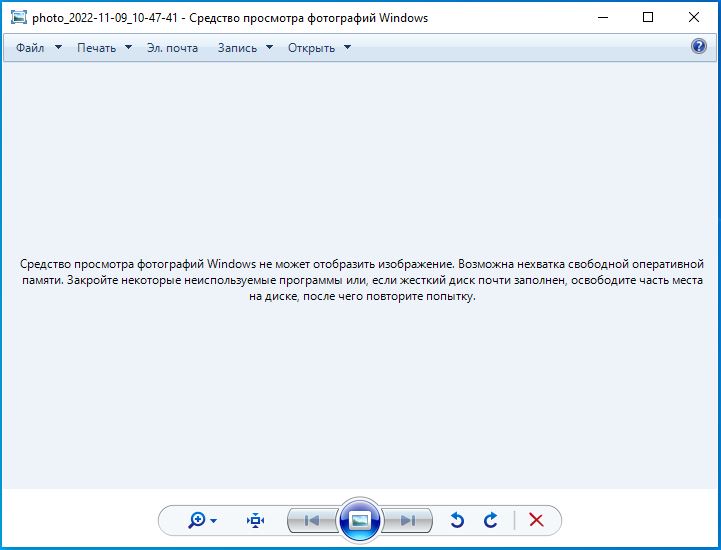Go to the next photo
The width and height of the screenshot is (721, 550).
[407, 521]
